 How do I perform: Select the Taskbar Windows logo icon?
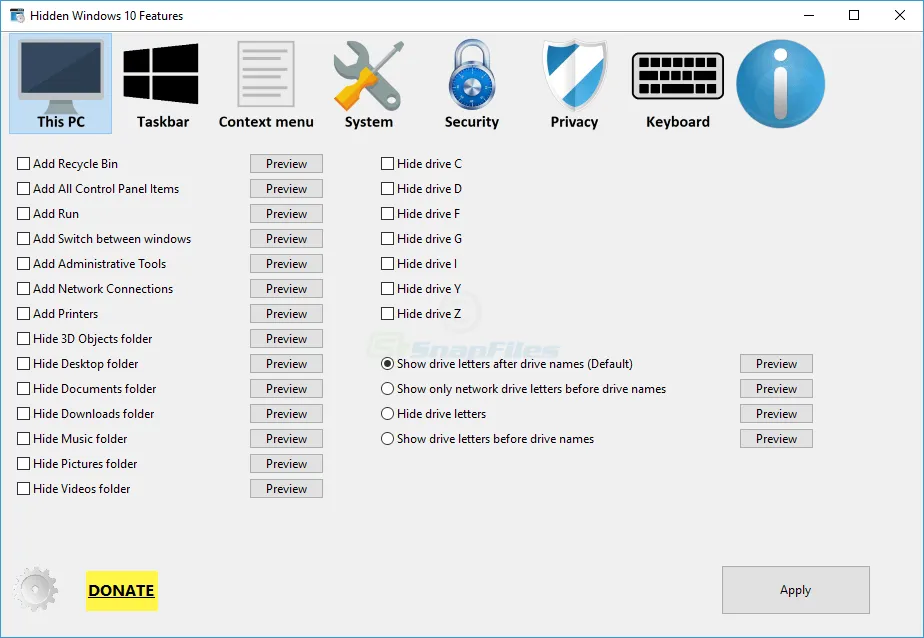[160, 74]
